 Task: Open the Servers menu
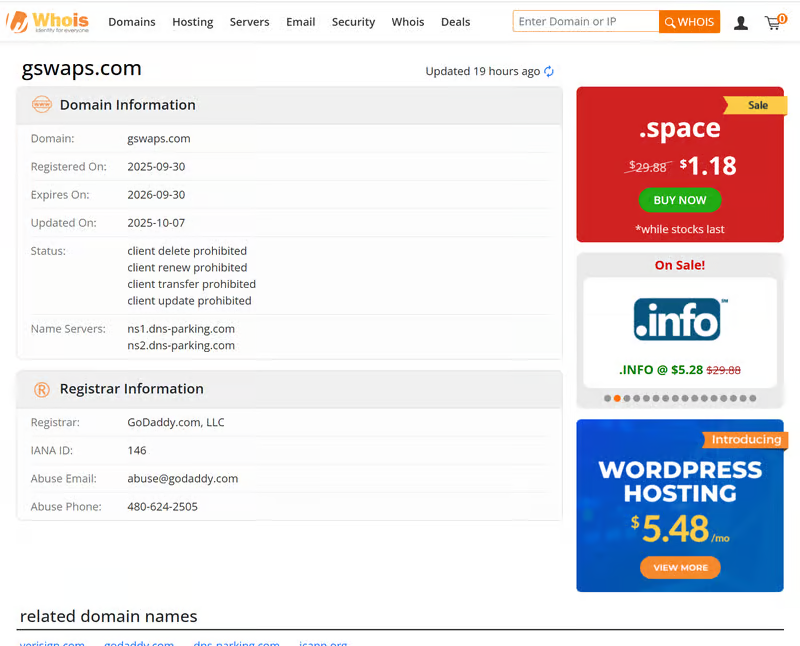click(249, 22)
